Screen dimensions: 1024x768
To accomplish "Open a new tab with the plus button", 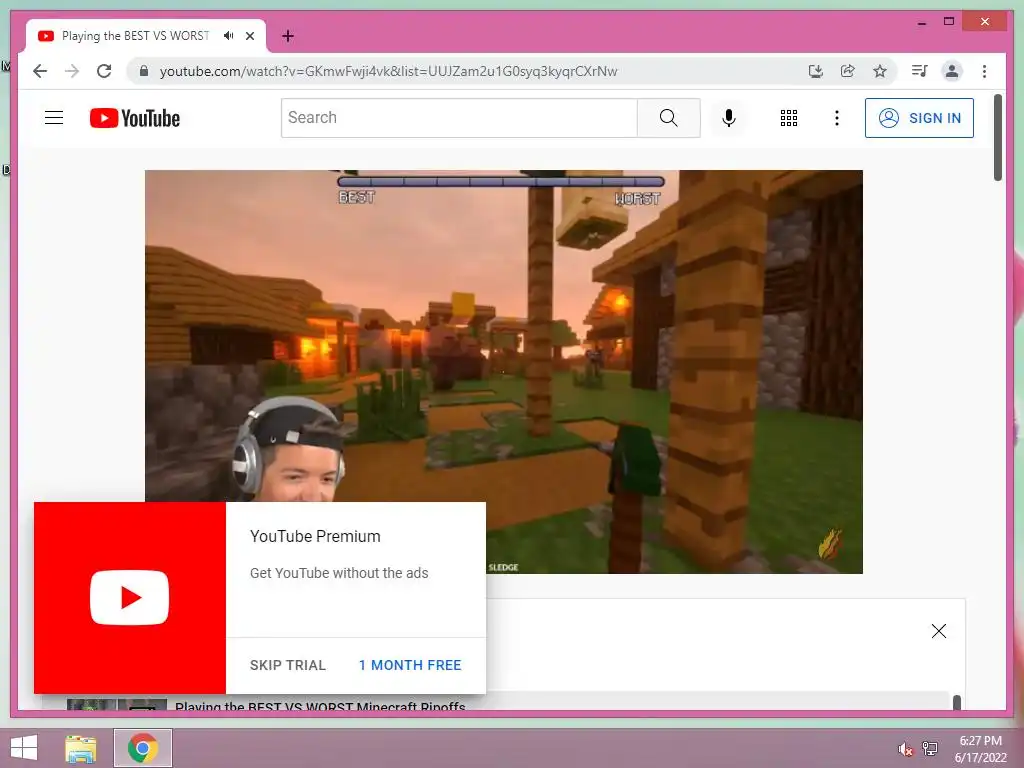I will (x=287, y=36).
